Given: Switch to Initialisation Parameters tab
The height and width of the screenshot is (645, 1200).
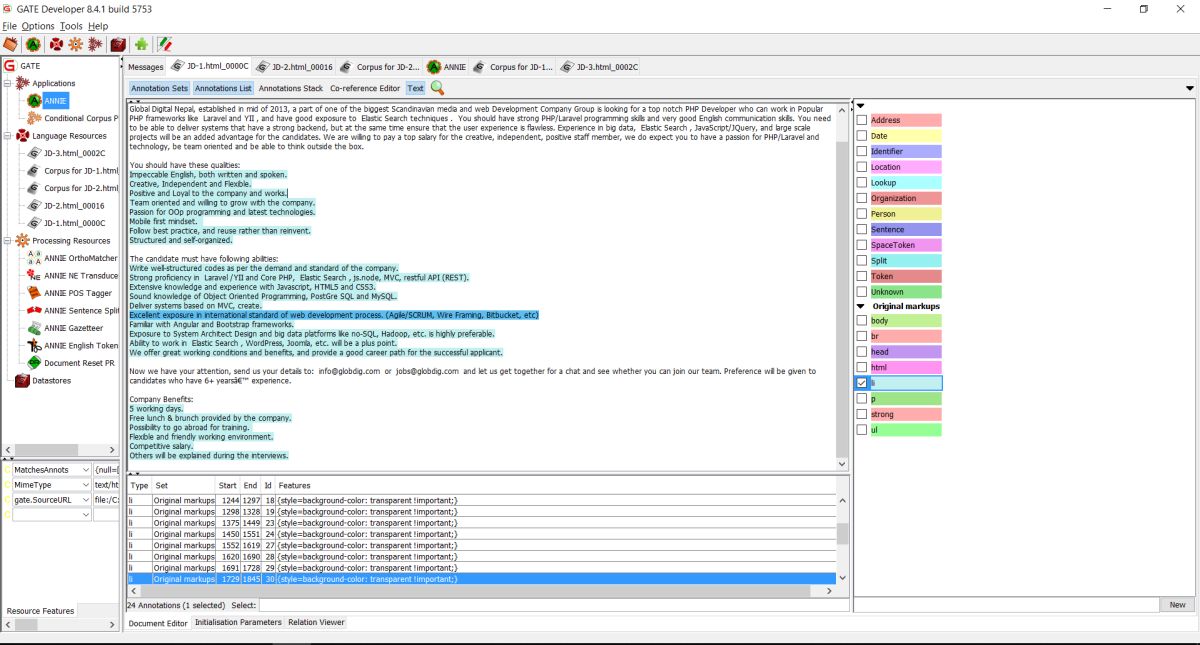Looking at the screenshot, I should [238, 622].
